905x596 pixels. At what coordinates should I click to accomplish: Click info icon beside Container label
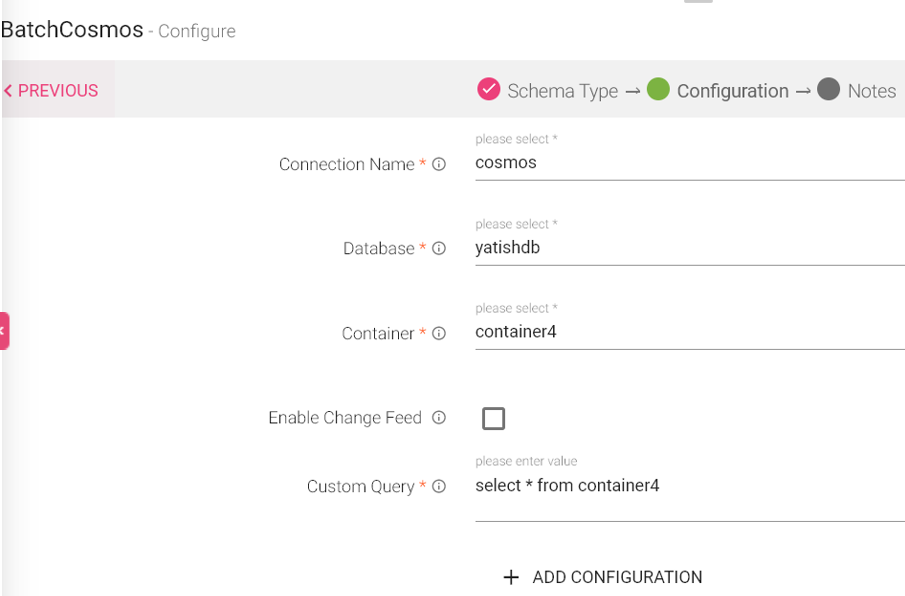(x=439, y=333)
